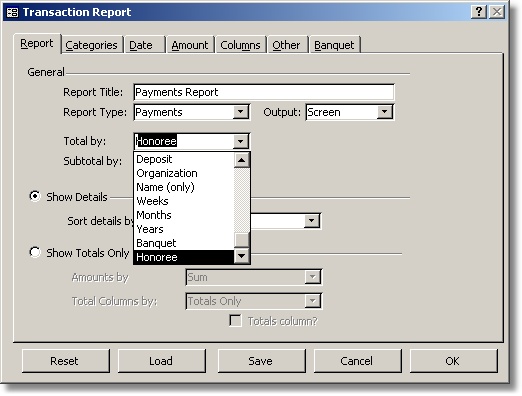Image resolution: width=522 pixels, height=396 pixels.
Task: Expand the Output dropdown
Action: [385, 112]
